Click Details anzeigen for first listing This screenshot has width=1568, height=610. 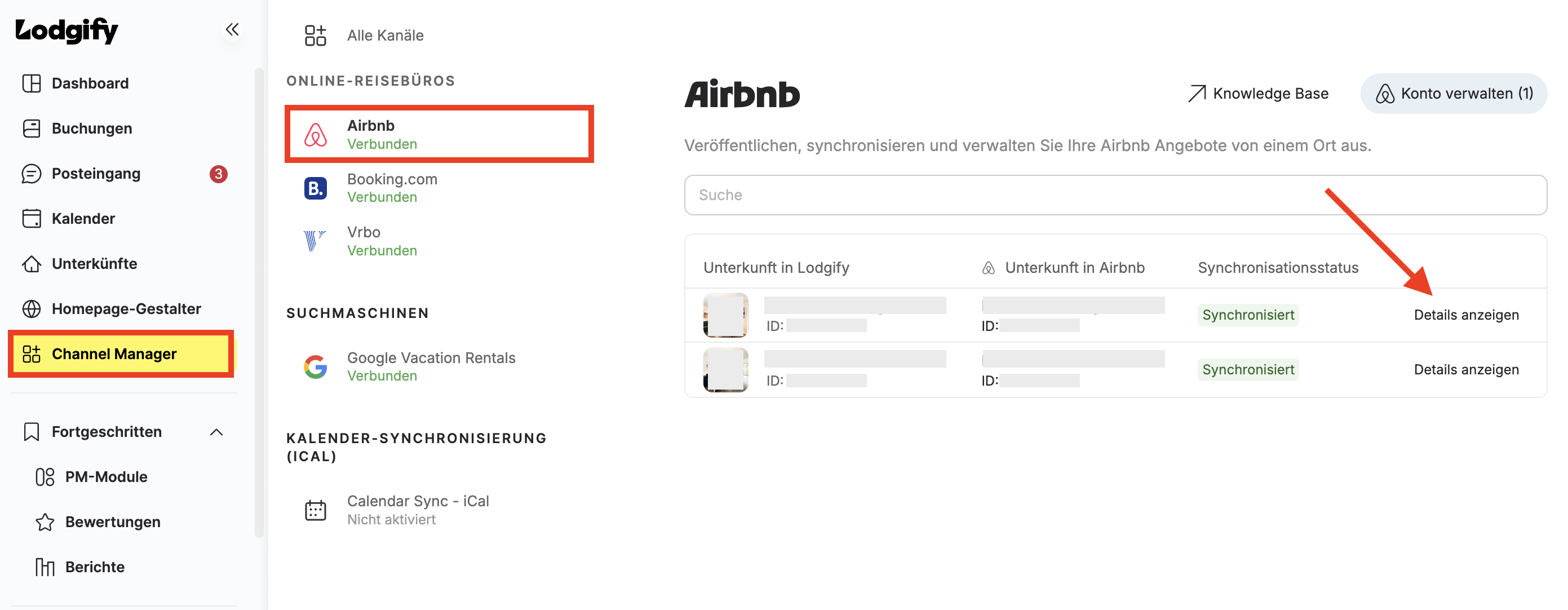[x=1466, y=315]
